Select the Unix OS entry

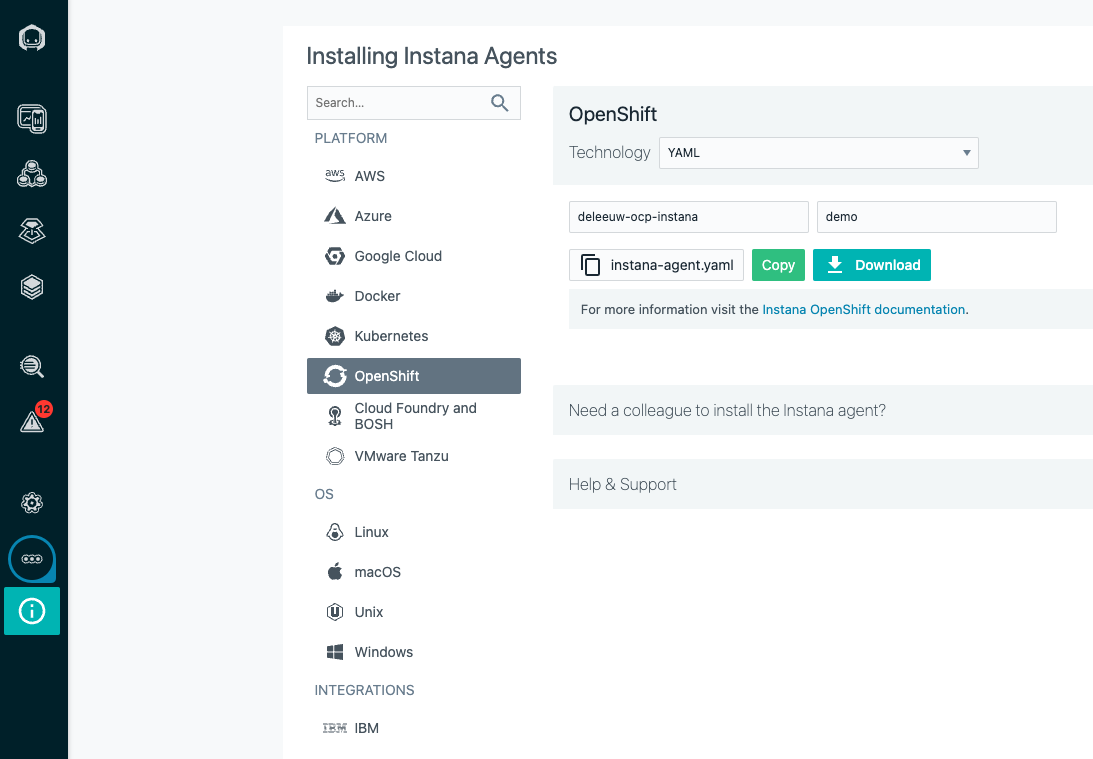pos(413,612)
